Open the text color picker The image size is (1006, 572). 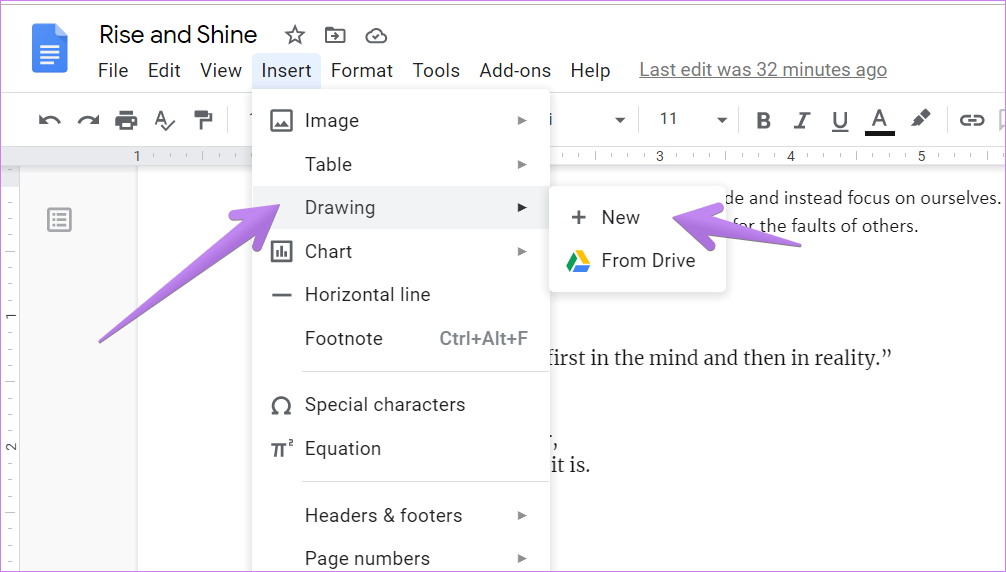coord(879,121)
